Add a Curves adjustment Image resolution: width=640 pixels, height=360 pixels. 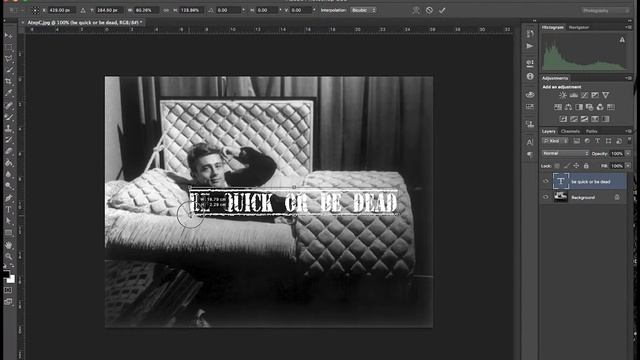click(584, 95)
